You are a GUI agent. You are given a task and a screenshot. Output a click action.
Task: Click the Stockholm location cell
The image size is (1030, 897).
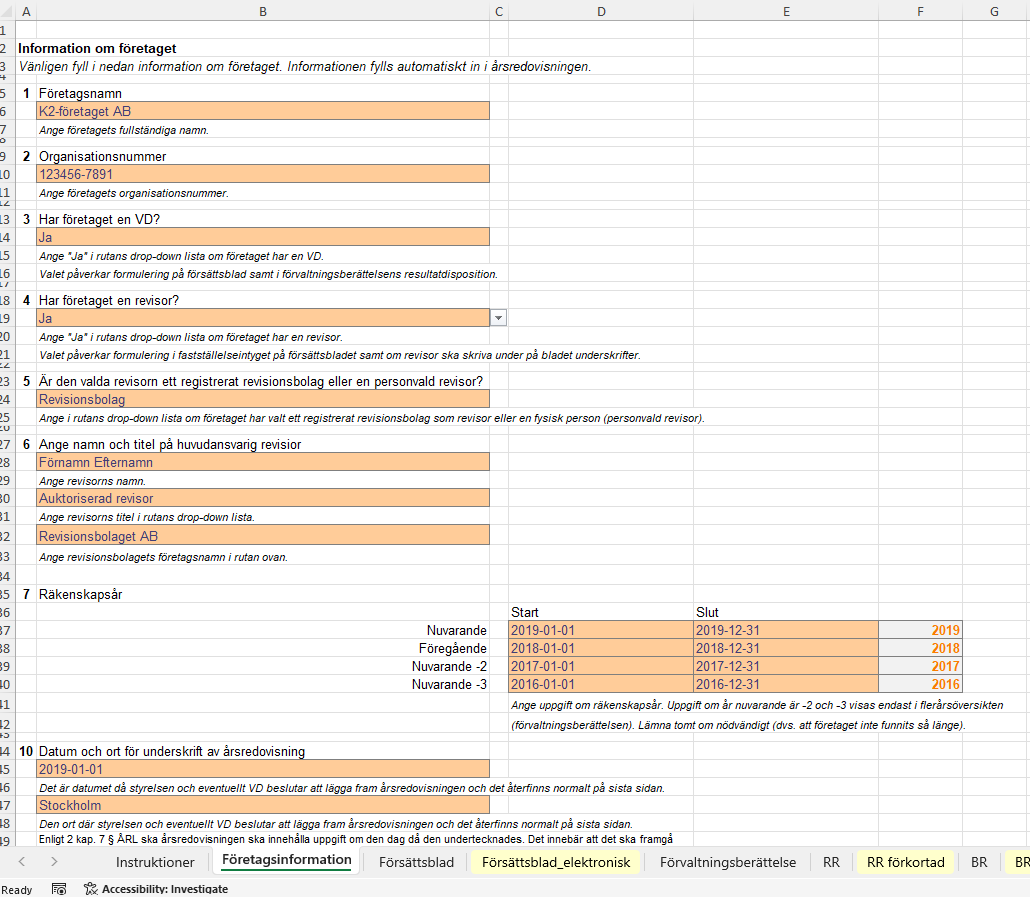coord(263,805)
